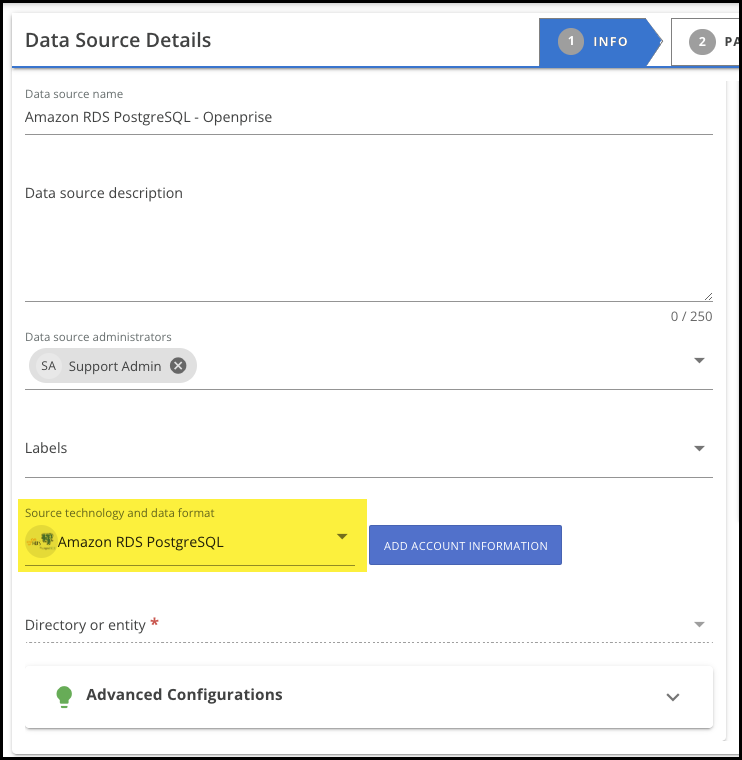The height and width of the screenshot is (760, 742).
Task: Click the green lightbulb Advanced Configurations icon
Action: (x=64, y=697)
